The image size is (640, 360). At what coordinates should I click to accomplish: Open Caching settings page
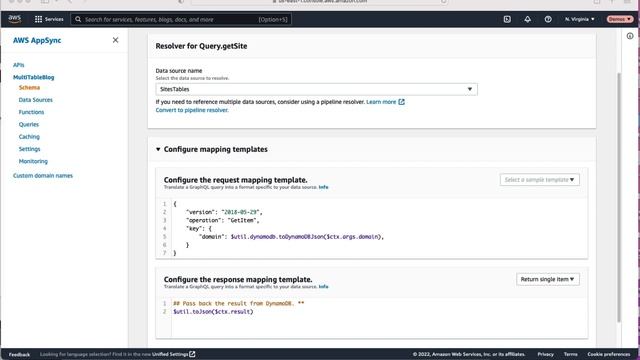(x=29, y=136)
